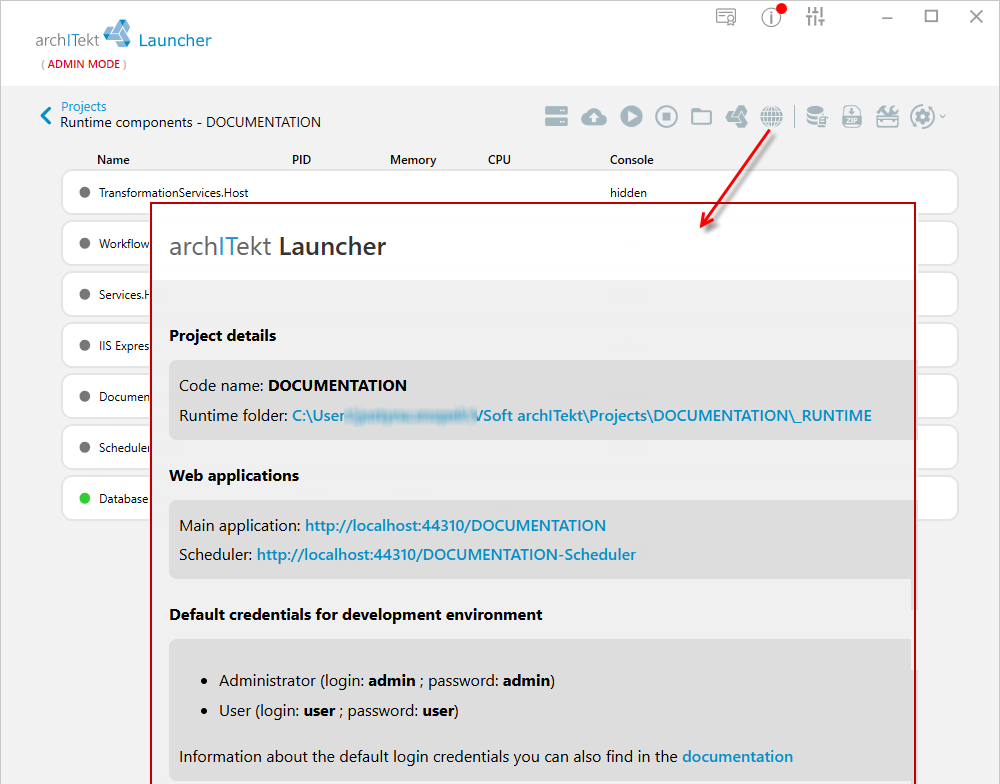The image size is (1000, 784).
Task: Click the info icon with red notification dot
Action: click(772, 16)
